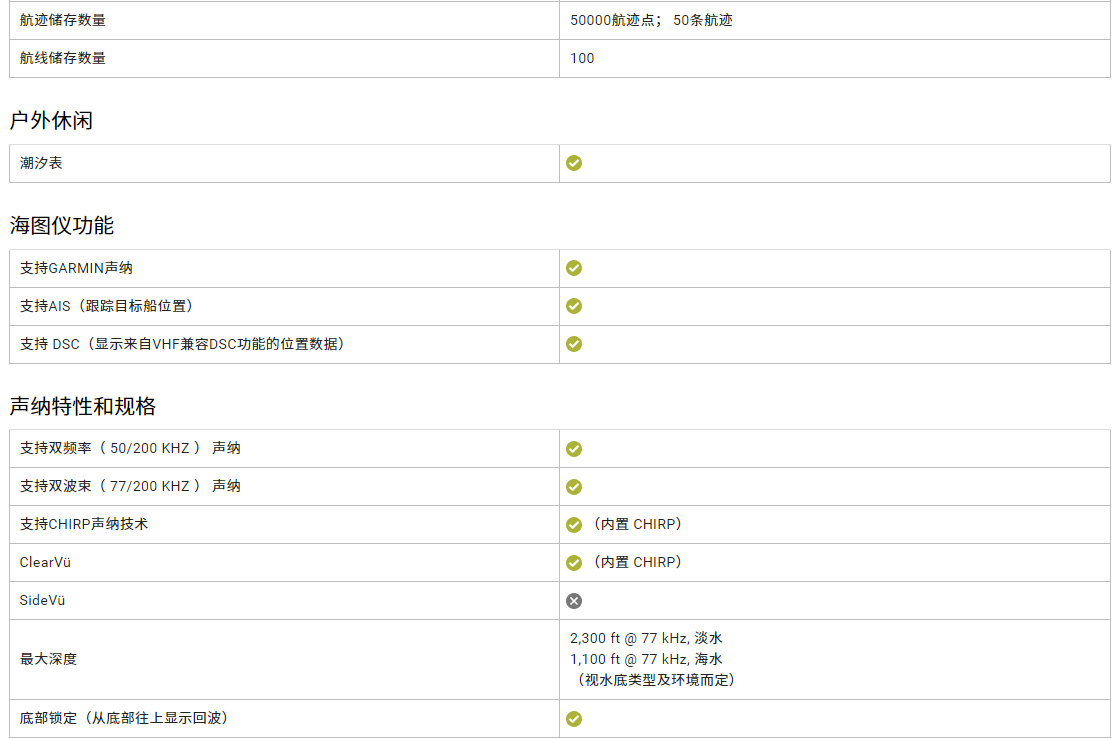Click the checkmark icon for 底部锁定
This screenshot has width=1118, height=738.
click(x=574, y=719)
